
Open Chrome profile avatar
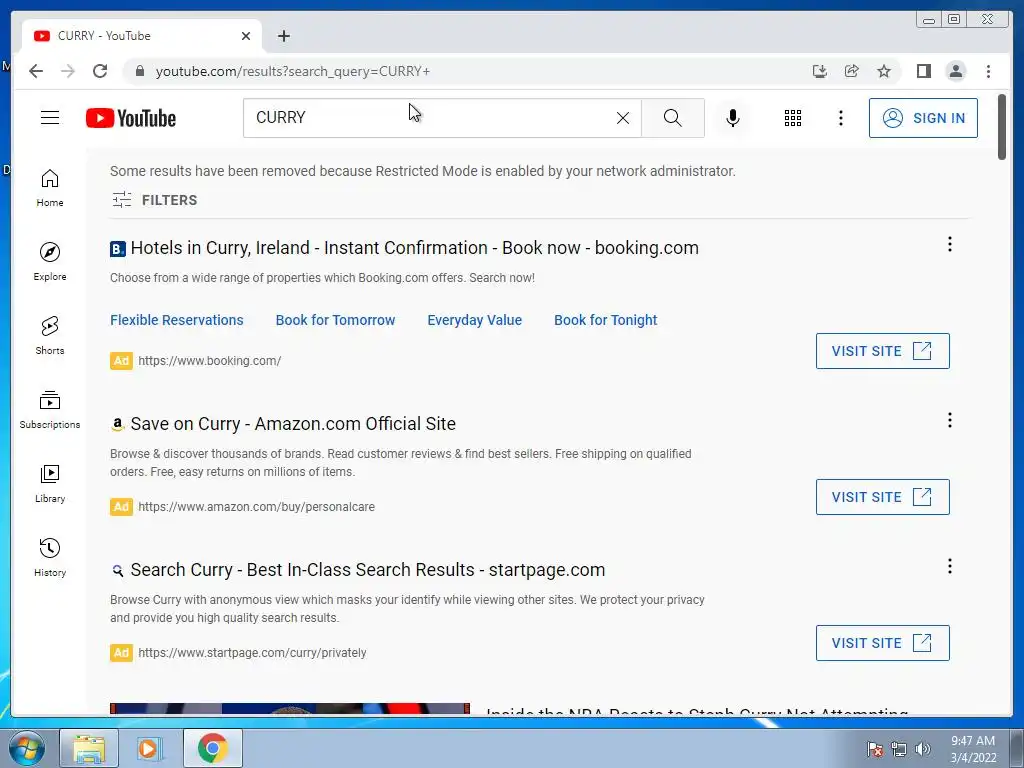(955, 71)
